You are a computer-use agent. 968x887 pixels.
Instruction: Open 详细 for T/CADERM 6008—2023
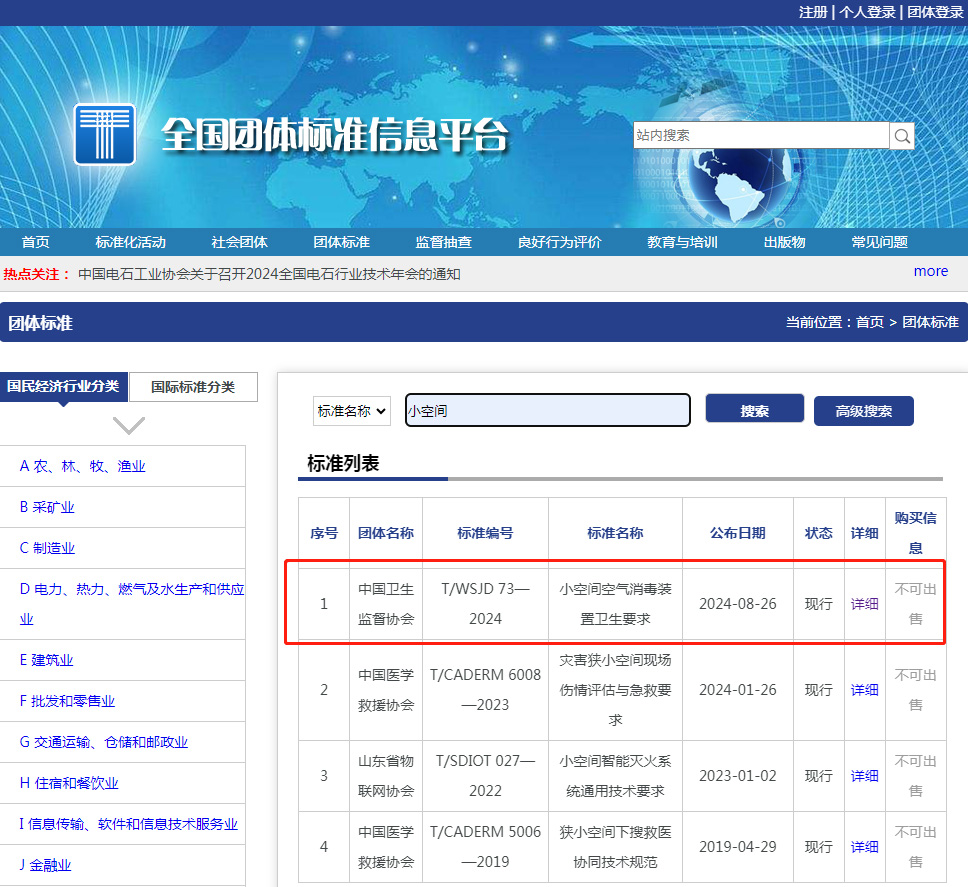click(x=864, y=689)
